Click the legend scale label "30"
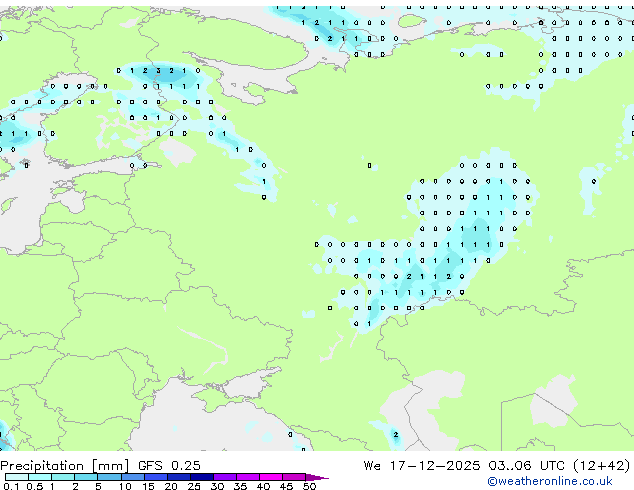This screenshot has height=490, width=634. (x=217, y=486)
